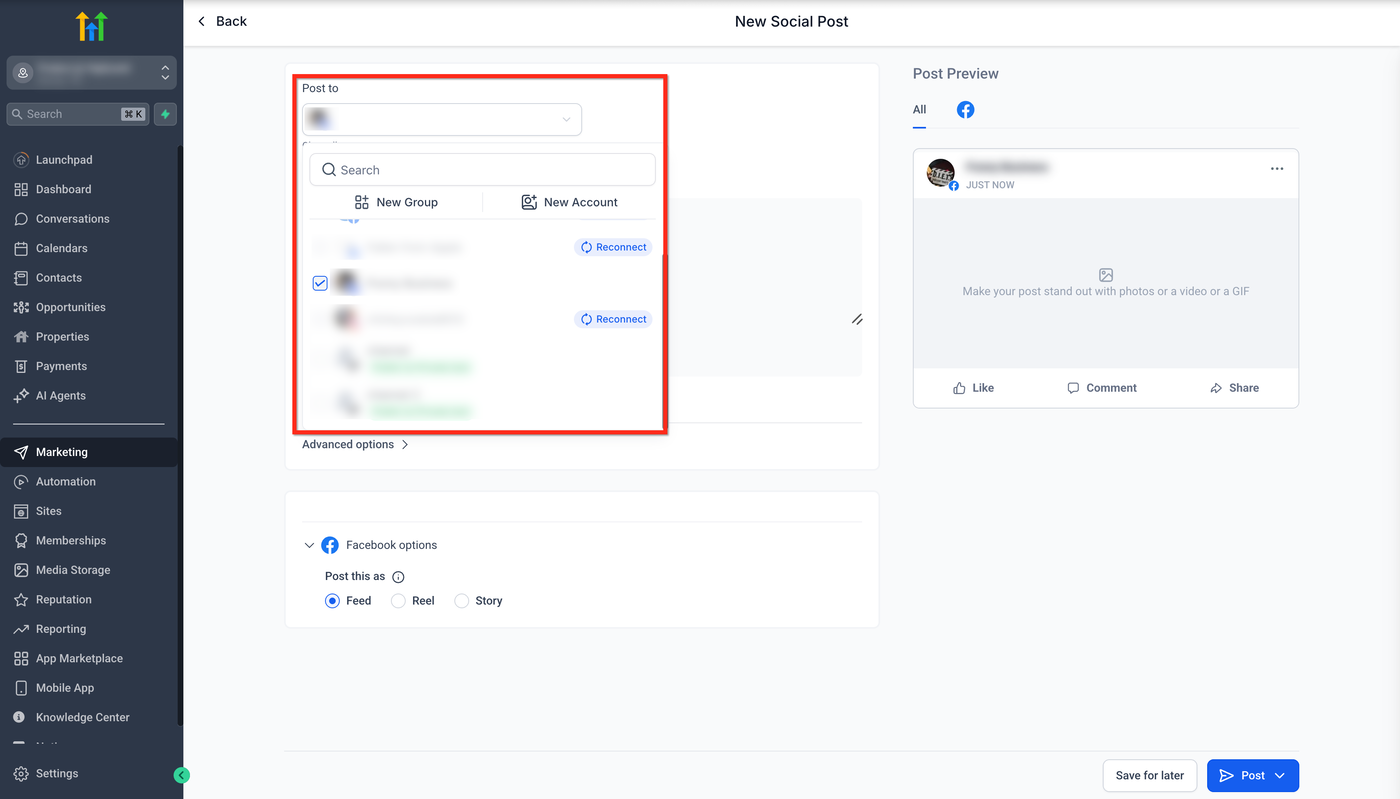Click the green lightning bolt quick-action icon

click(x=166, y=114)
